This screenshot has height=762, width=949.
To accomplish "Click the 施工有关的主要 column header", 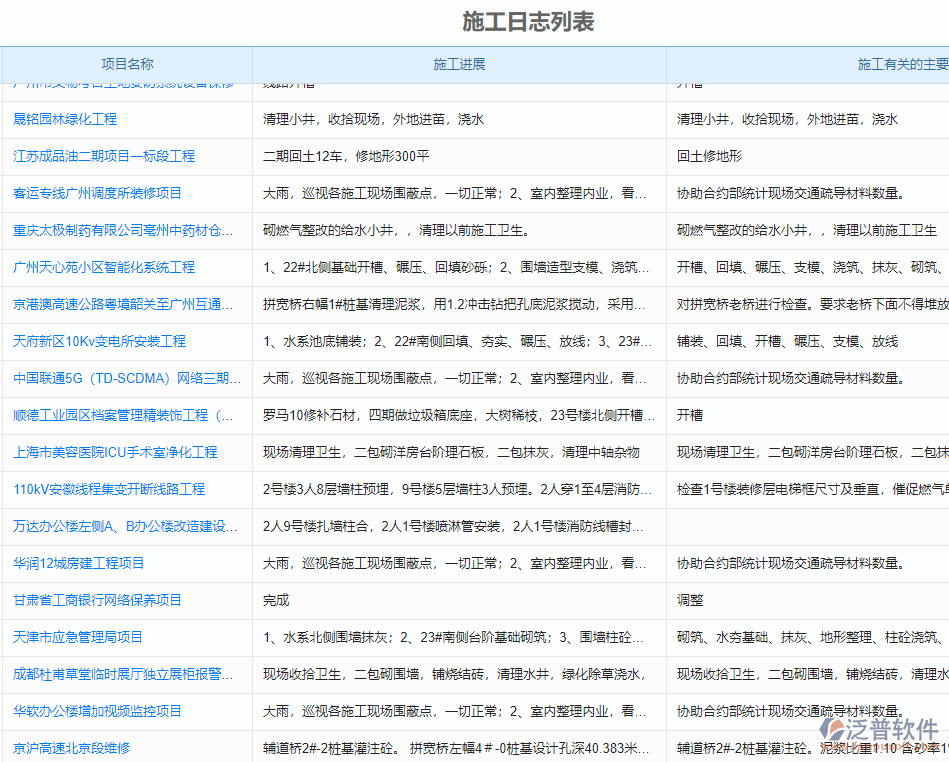I will (896, 63).
